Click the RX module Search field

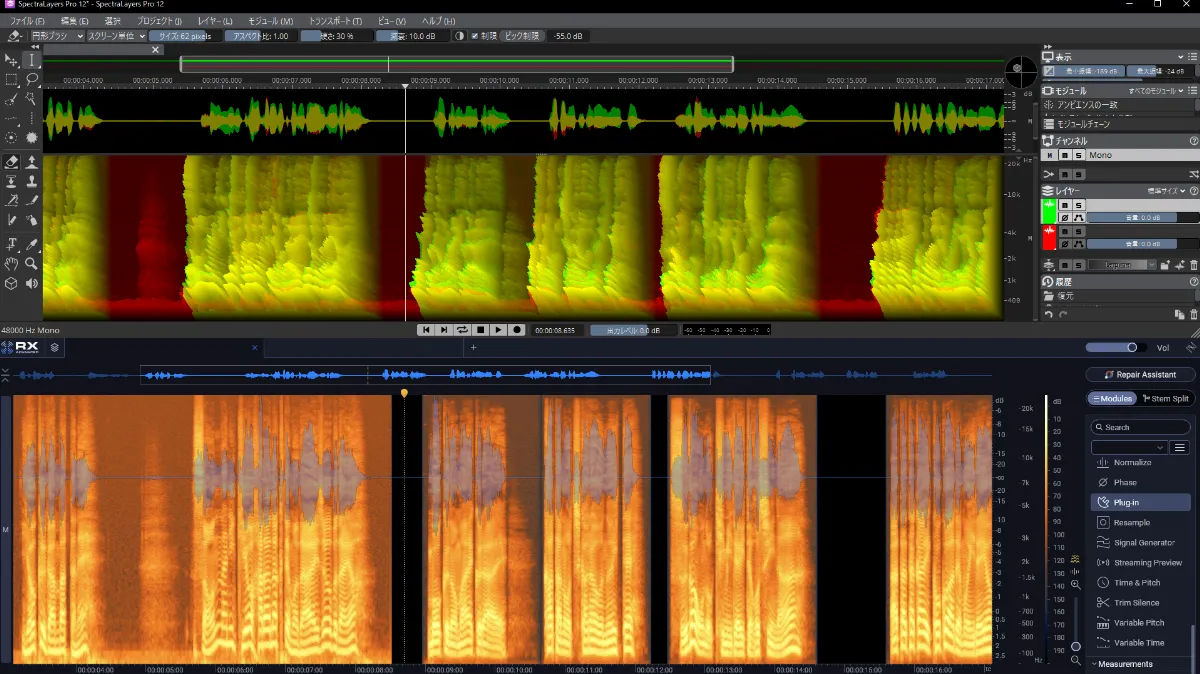[x=1141, y=427]
